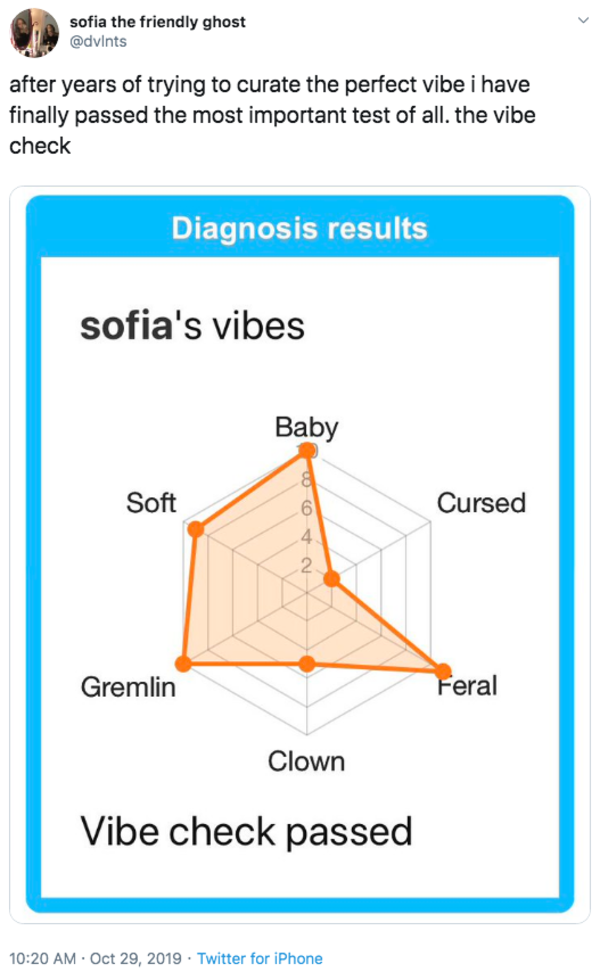Open the attached diagnosis image
The width and height of the screenshot is (600, 980).
coord(300,554)
